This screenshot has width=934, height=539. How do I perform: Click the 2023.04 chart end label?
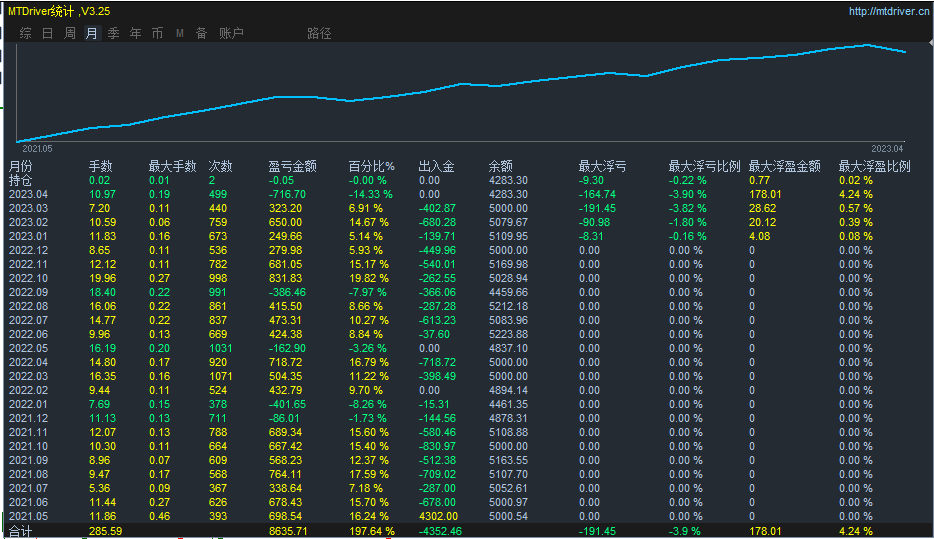pyautogui.click(x=888, y=148)
